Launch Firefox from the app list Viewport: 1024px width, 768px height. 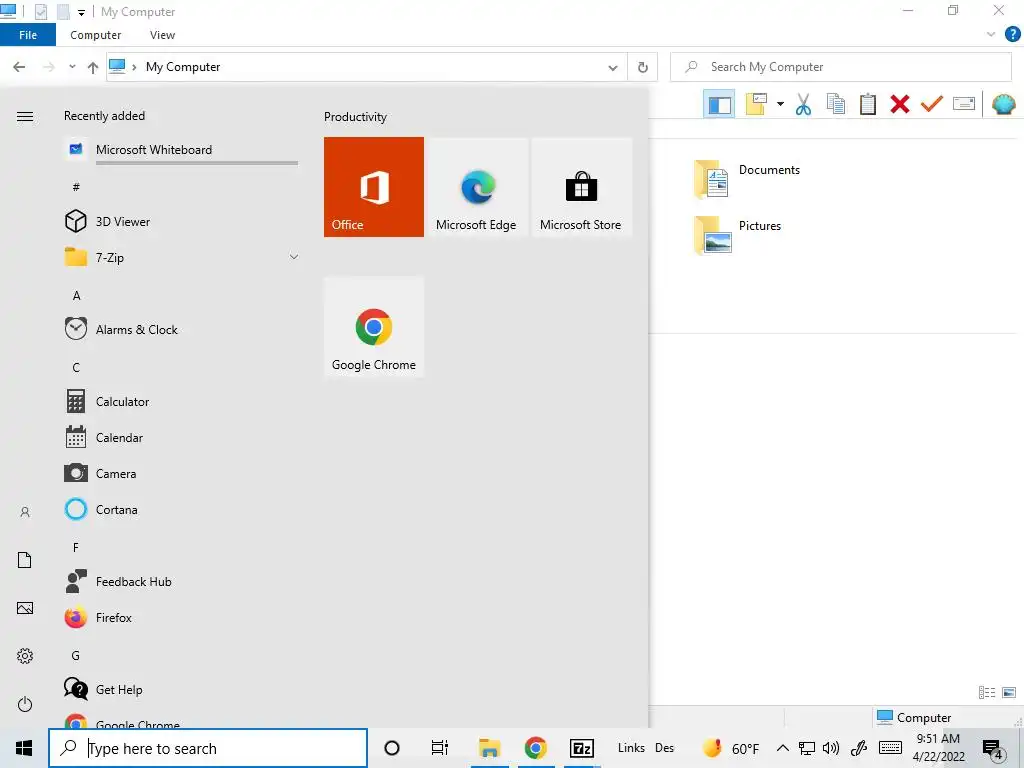pos(182,617)
